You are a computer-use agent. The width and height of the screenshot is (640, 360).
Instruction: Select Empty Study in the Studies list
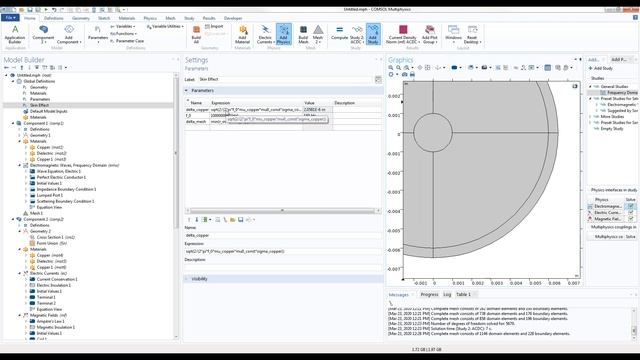(611, 129)
